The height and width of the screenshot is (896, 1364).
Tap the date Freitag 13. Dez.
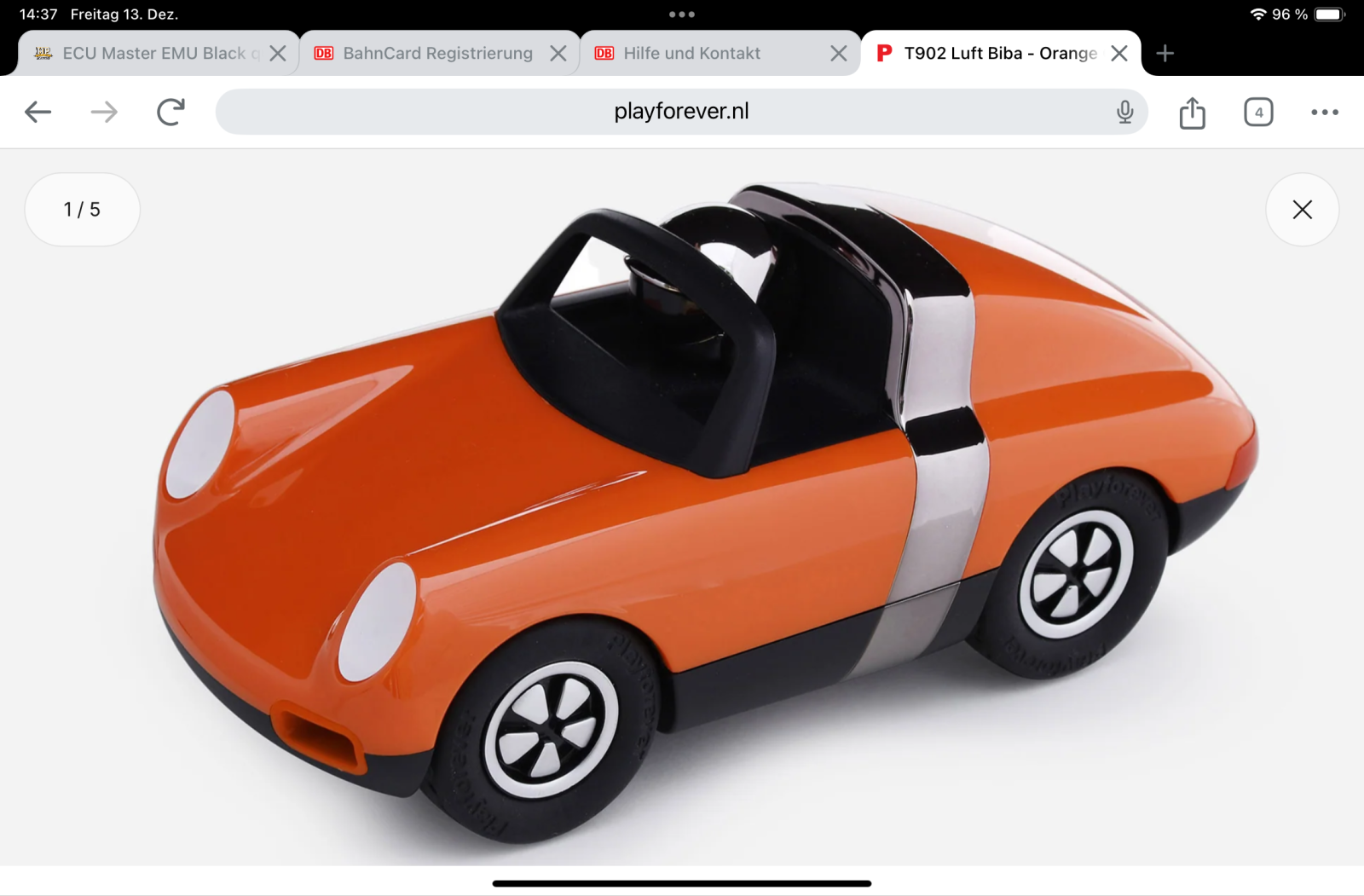[x=124, y=14]
